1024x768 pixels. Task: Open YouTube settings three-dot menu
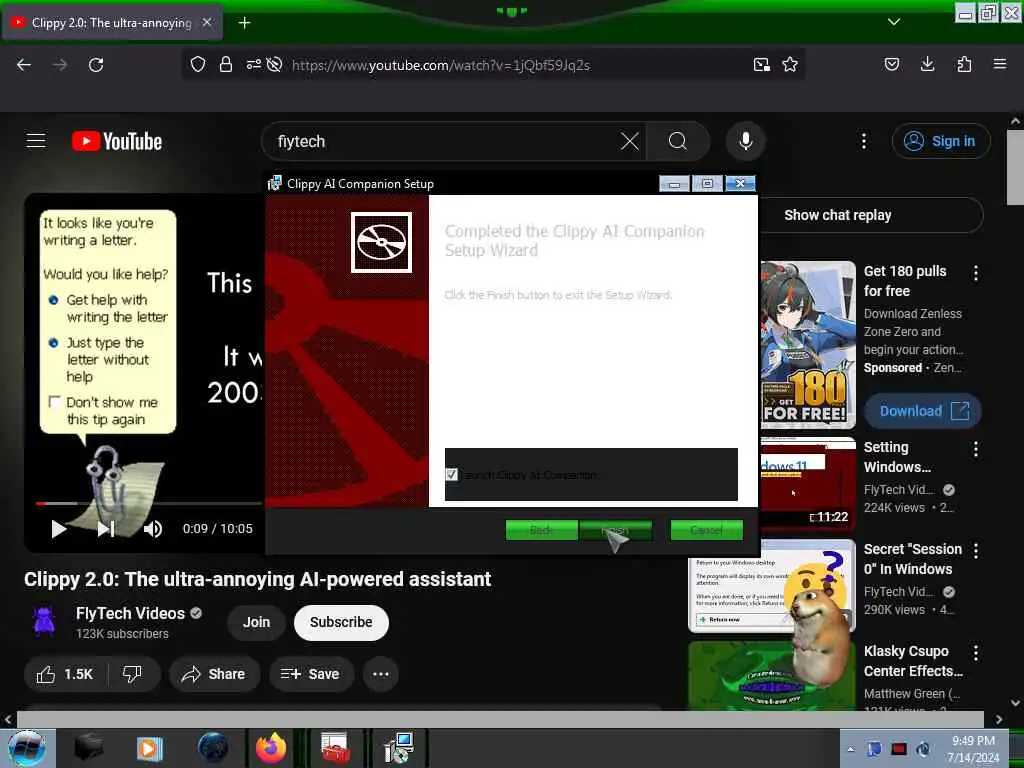coord(863,141)
